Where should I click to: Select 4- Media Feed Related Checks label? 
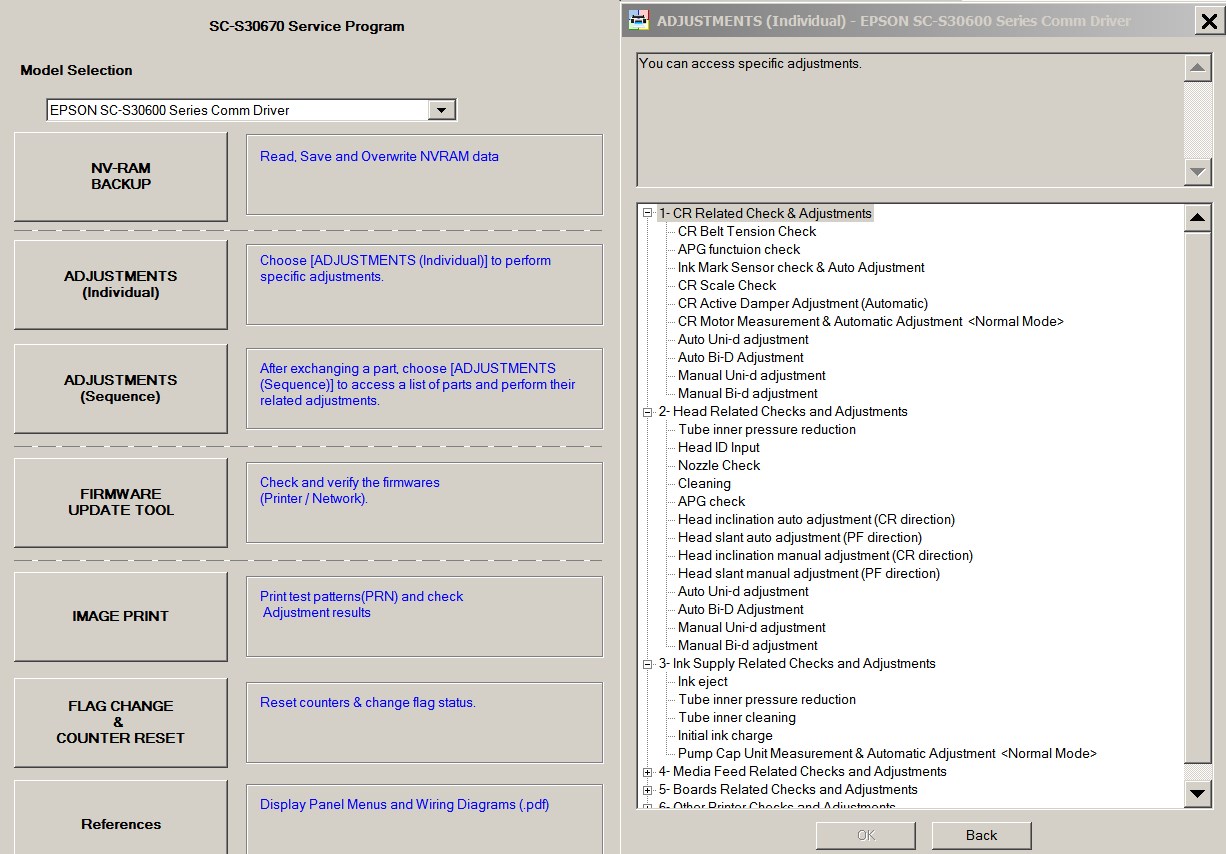point(802,771)
